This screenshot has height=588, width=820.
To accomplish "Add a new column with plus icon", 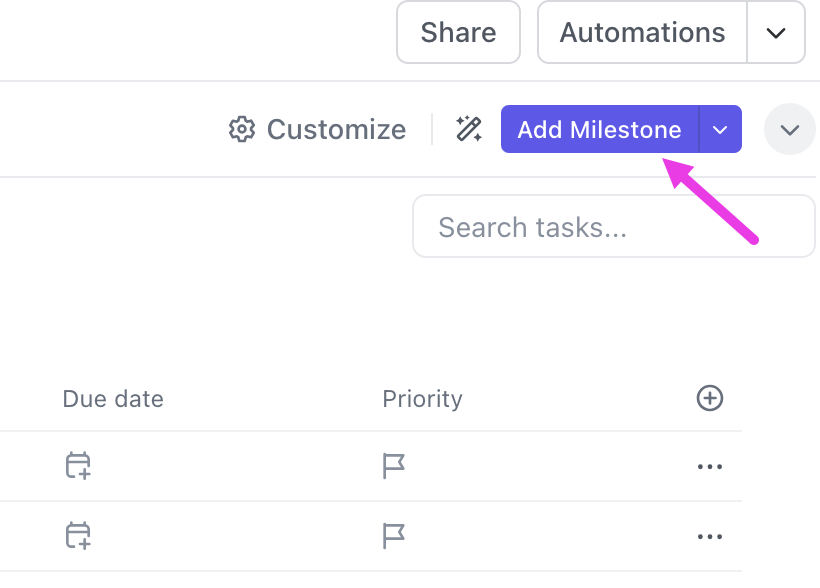I will pos(709,399).
